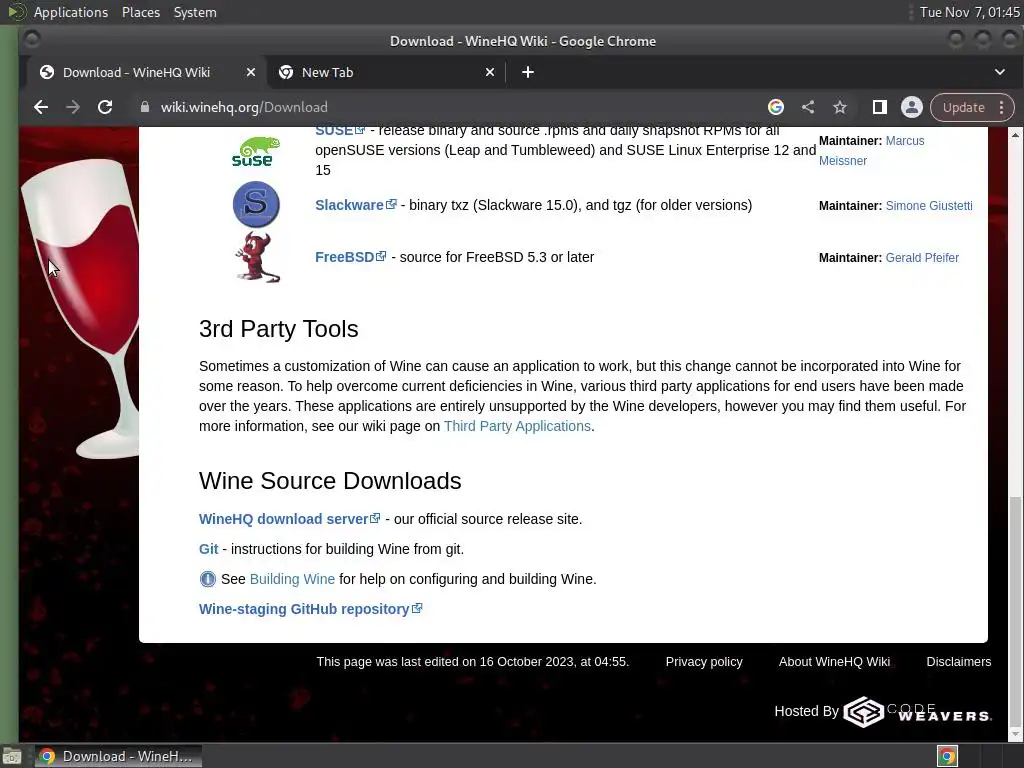1024x768 pixels.
Task: Reload the WineHQ Download page
Action: pyautogui.click(x=104, y=107)
